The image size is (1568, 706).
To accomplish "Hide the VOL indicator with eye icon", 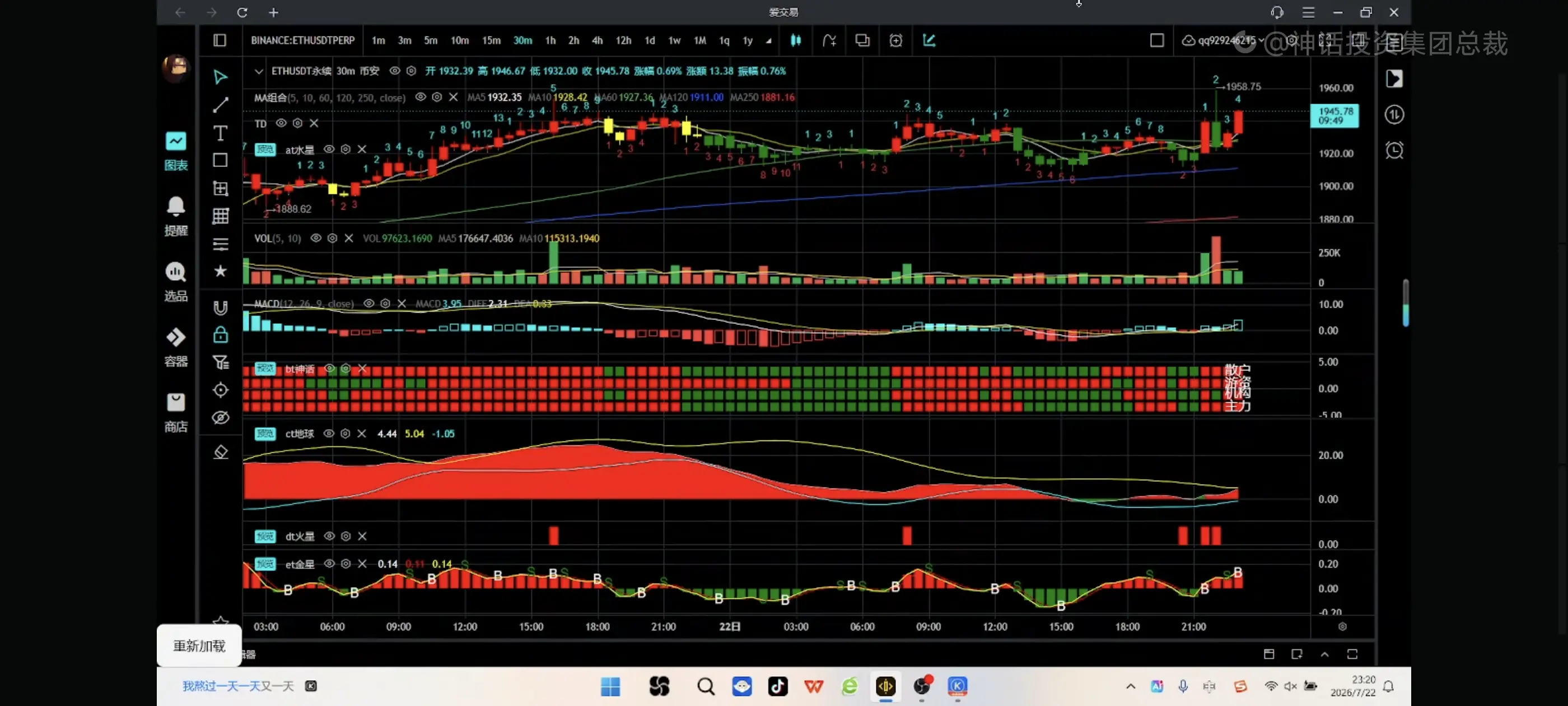I will coord(315,238).
